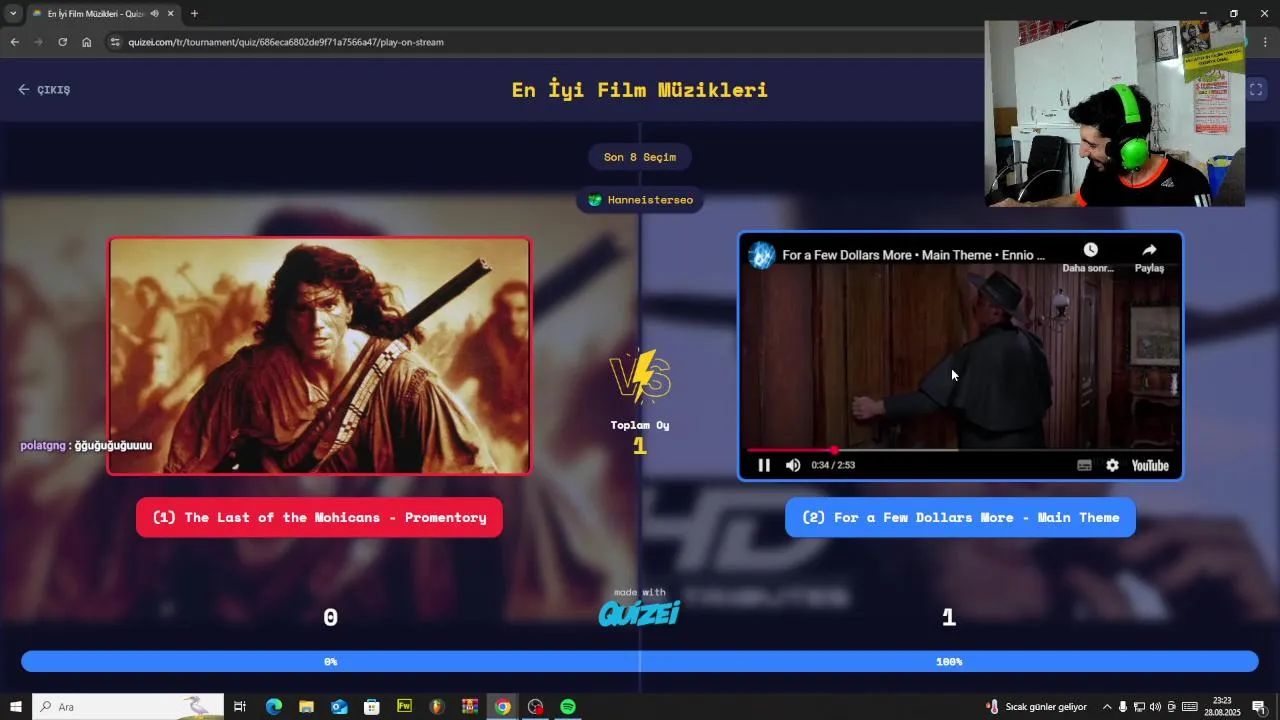This screenshot has width=1280, height=720.
Task: Click the YouTube channel avatar
Action: point(762,255)
